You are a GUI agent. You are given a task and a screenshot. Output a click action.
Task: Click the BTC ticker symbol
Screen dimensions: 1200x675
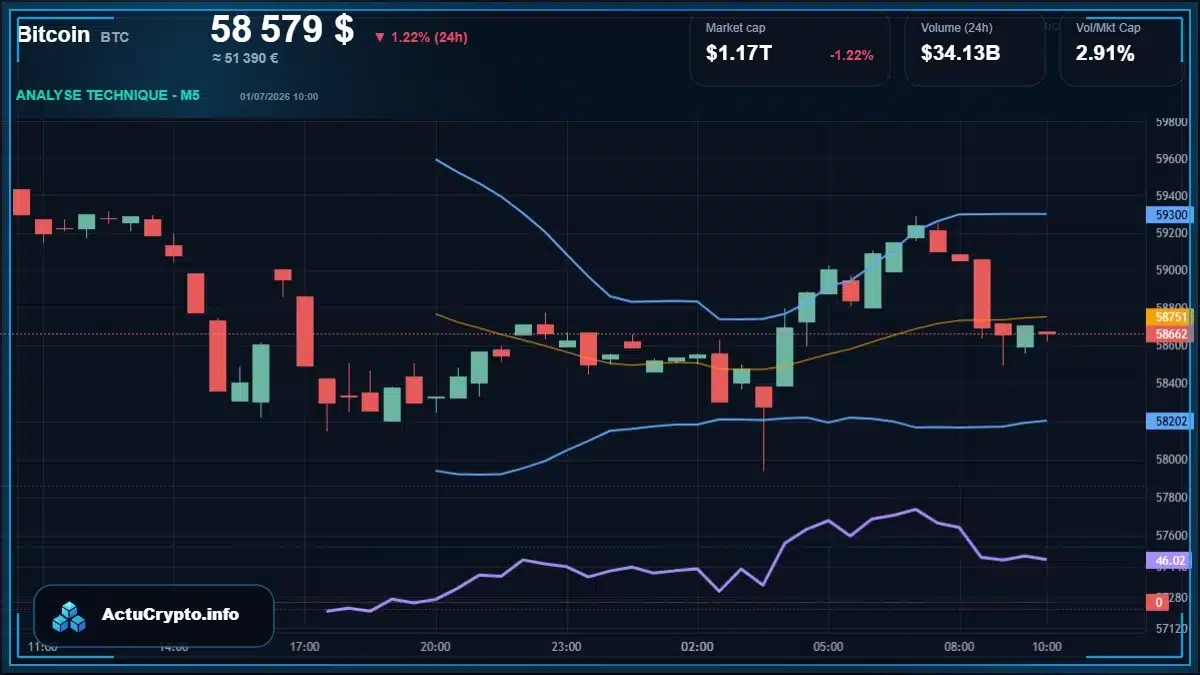pyautogui.click(x=114, y=37)
